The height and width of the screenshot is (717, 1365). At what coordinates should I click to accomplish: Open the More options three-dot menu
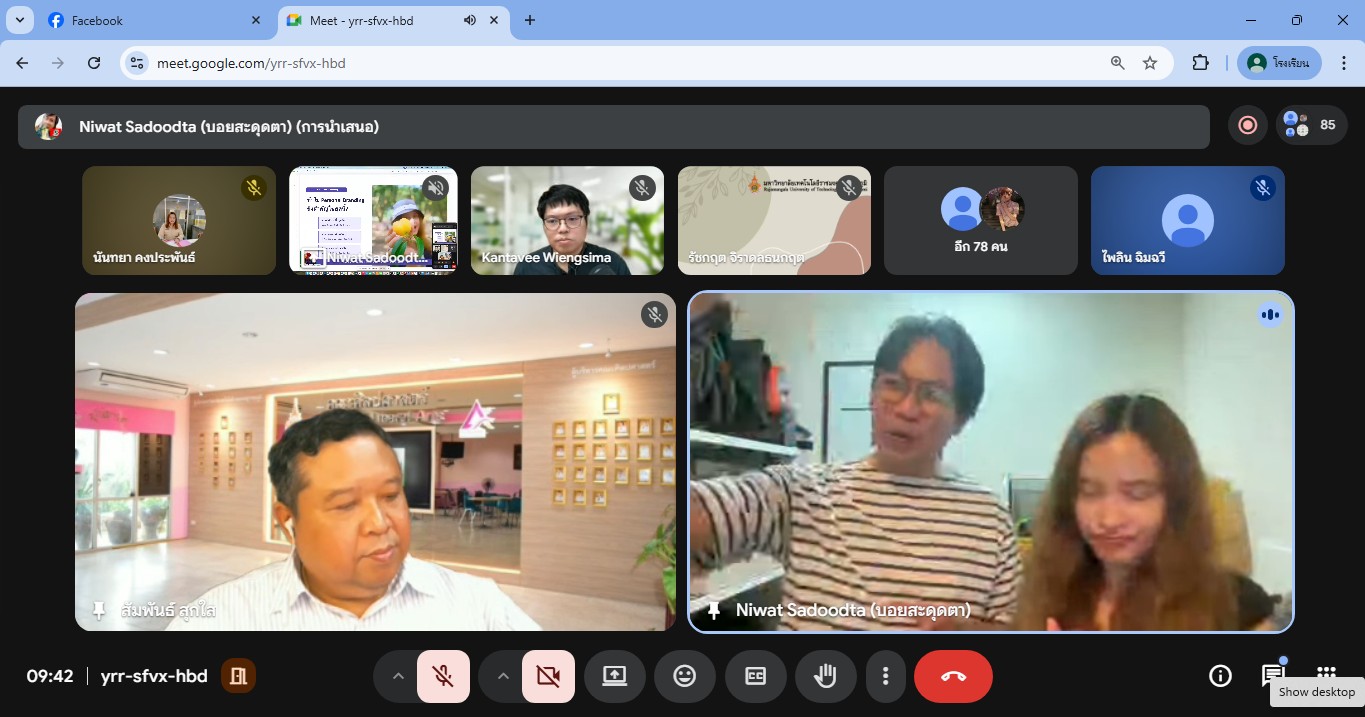(x=885, y=677)
